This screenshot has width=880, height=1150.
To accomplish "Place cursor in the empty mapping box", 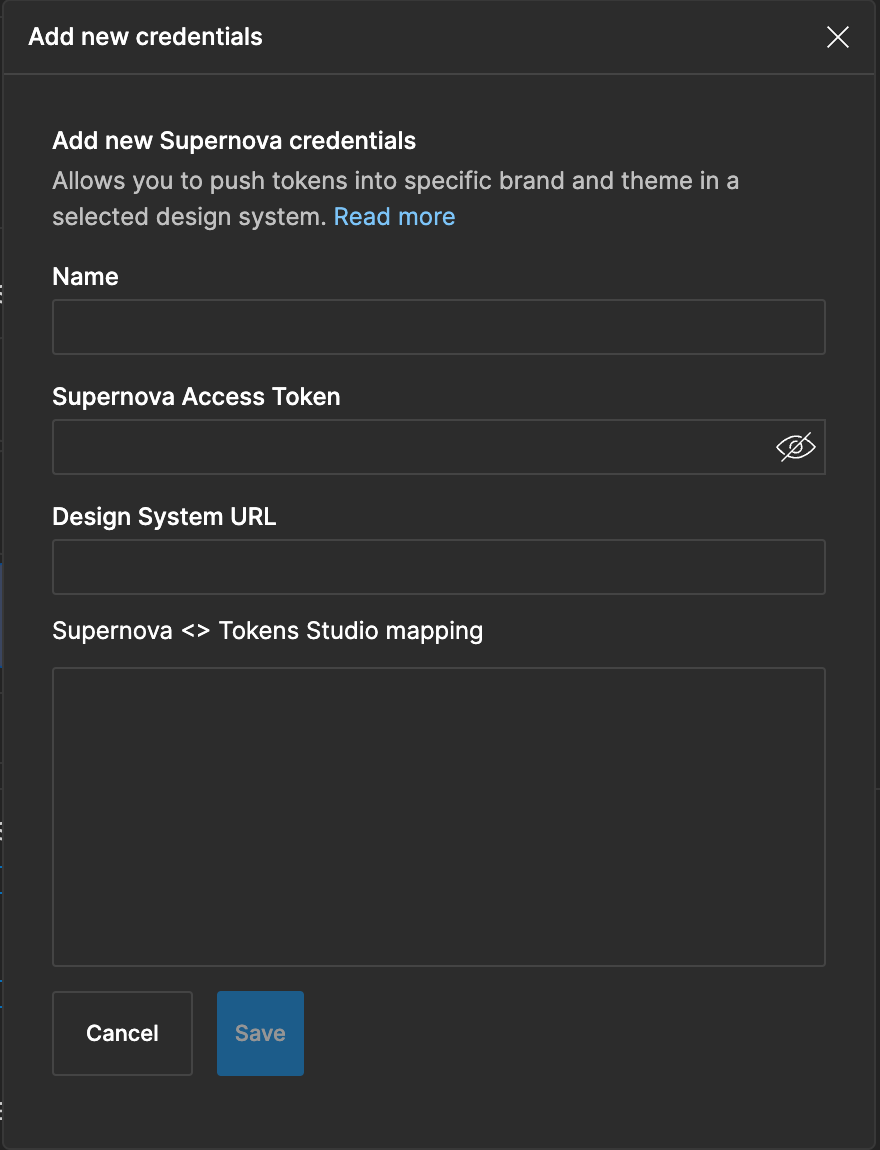I will click(x=439, y=817).
